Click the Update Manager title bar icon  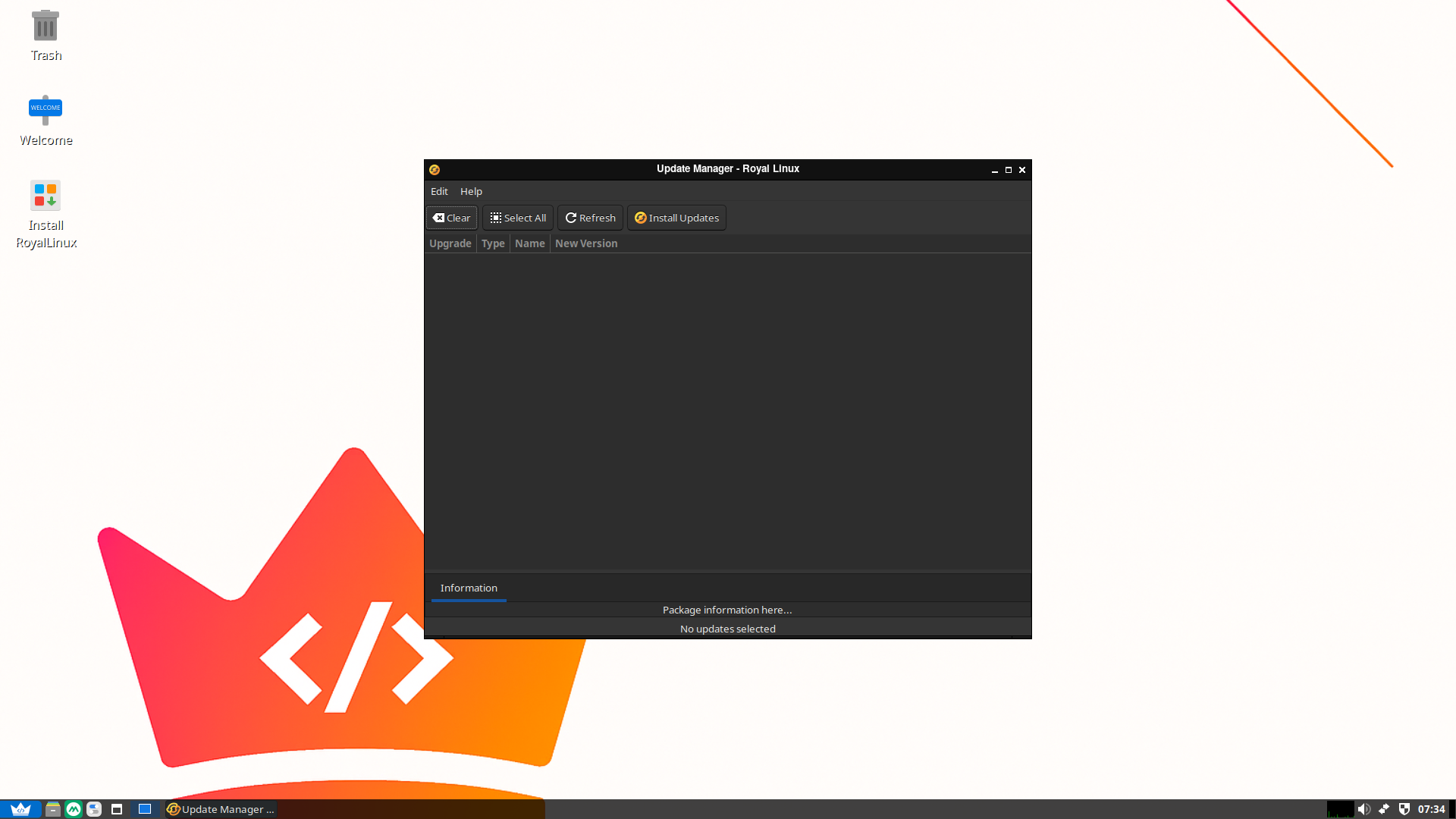point(435,170)
